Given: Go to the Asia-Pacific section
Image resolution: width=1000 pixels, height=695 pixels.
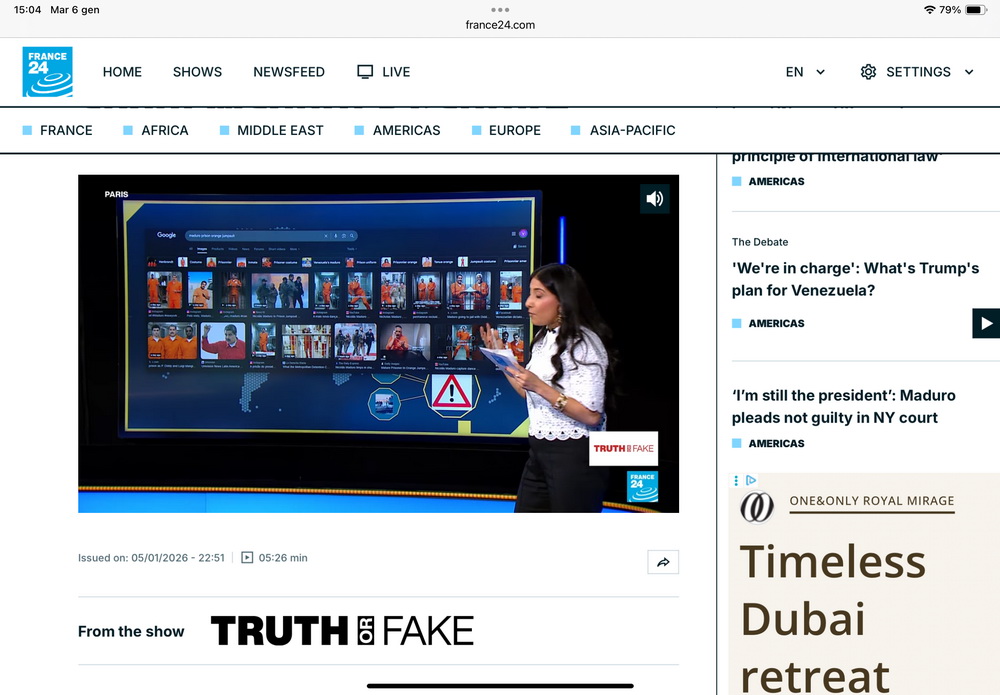Looking at the screenshot, I should (x=632, y=130).
